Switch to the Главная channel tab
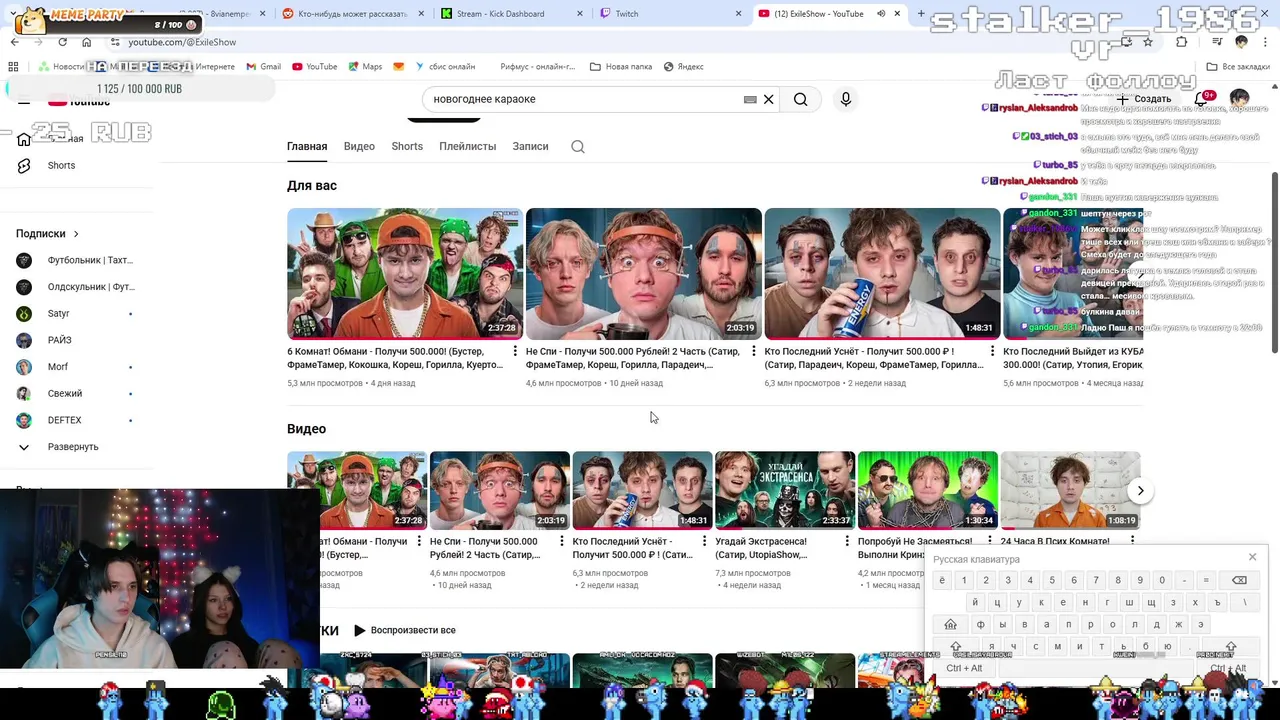This screenshot has width=1280, height=720. pos(307,146)
